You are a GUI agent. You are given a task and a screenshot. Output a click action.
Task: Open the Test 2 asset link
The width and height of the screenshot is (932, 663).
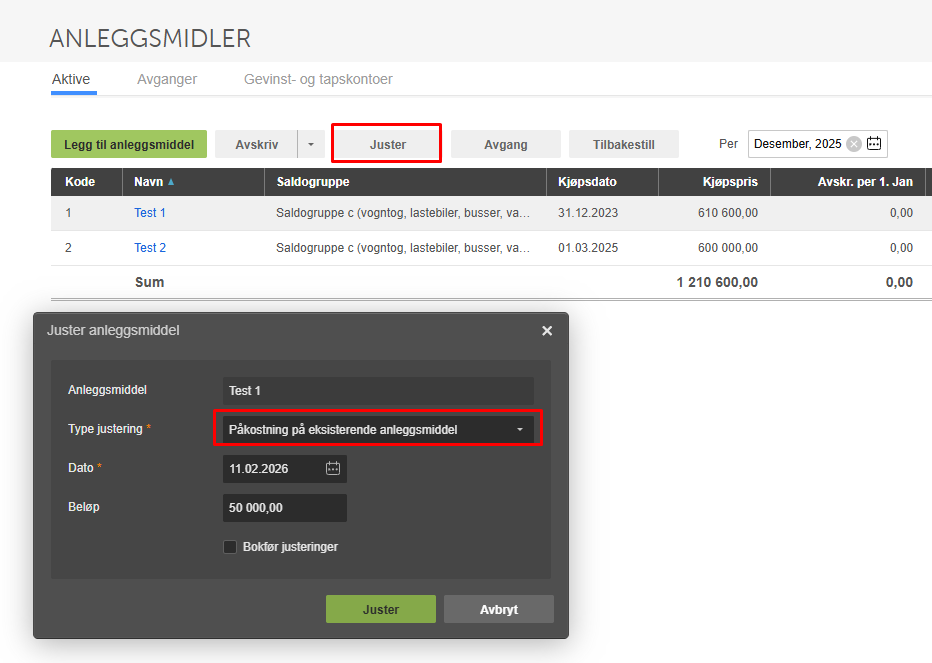point(150,248)
